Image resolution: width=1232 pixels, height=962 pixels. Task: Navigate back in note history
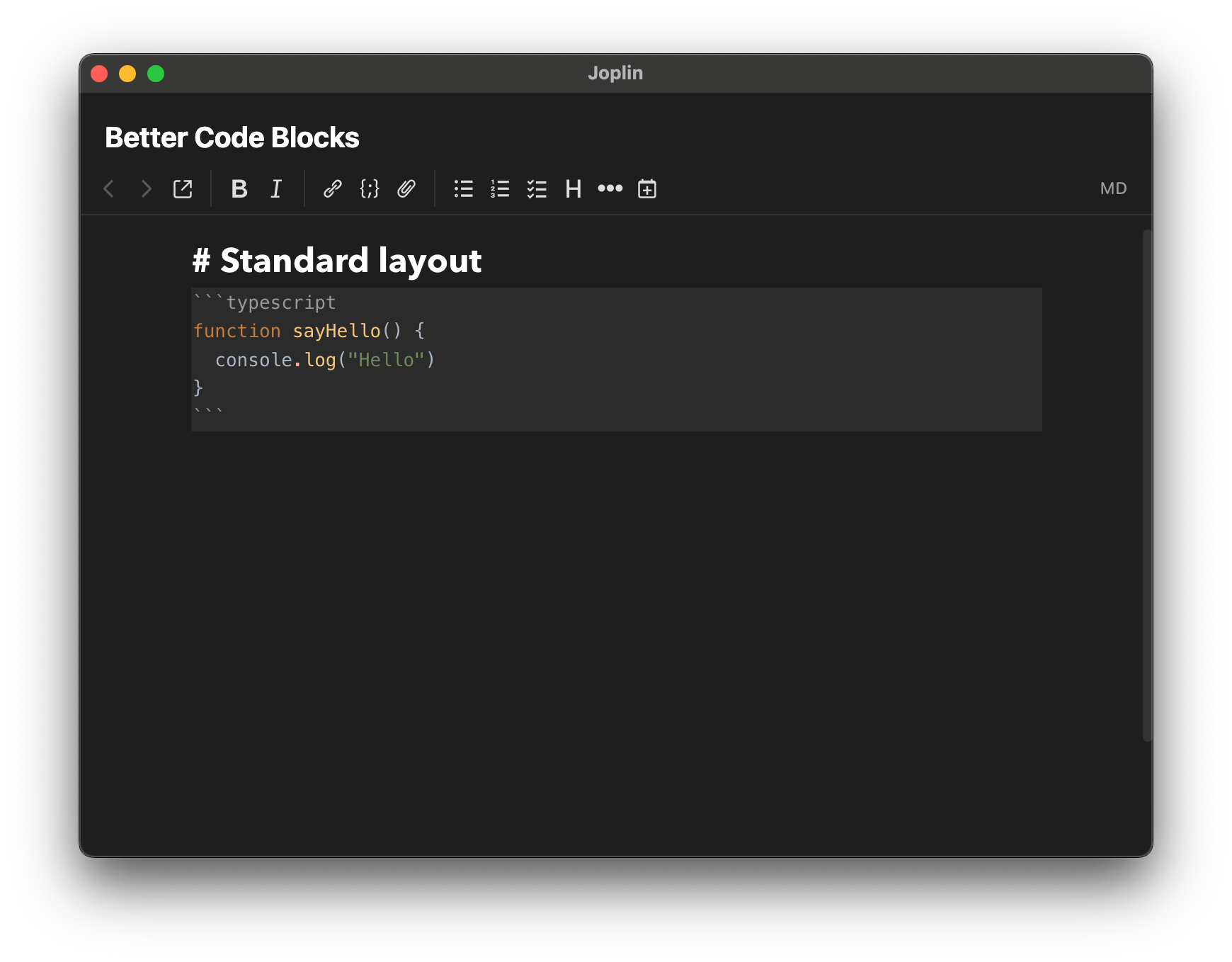tap(109, 188)
